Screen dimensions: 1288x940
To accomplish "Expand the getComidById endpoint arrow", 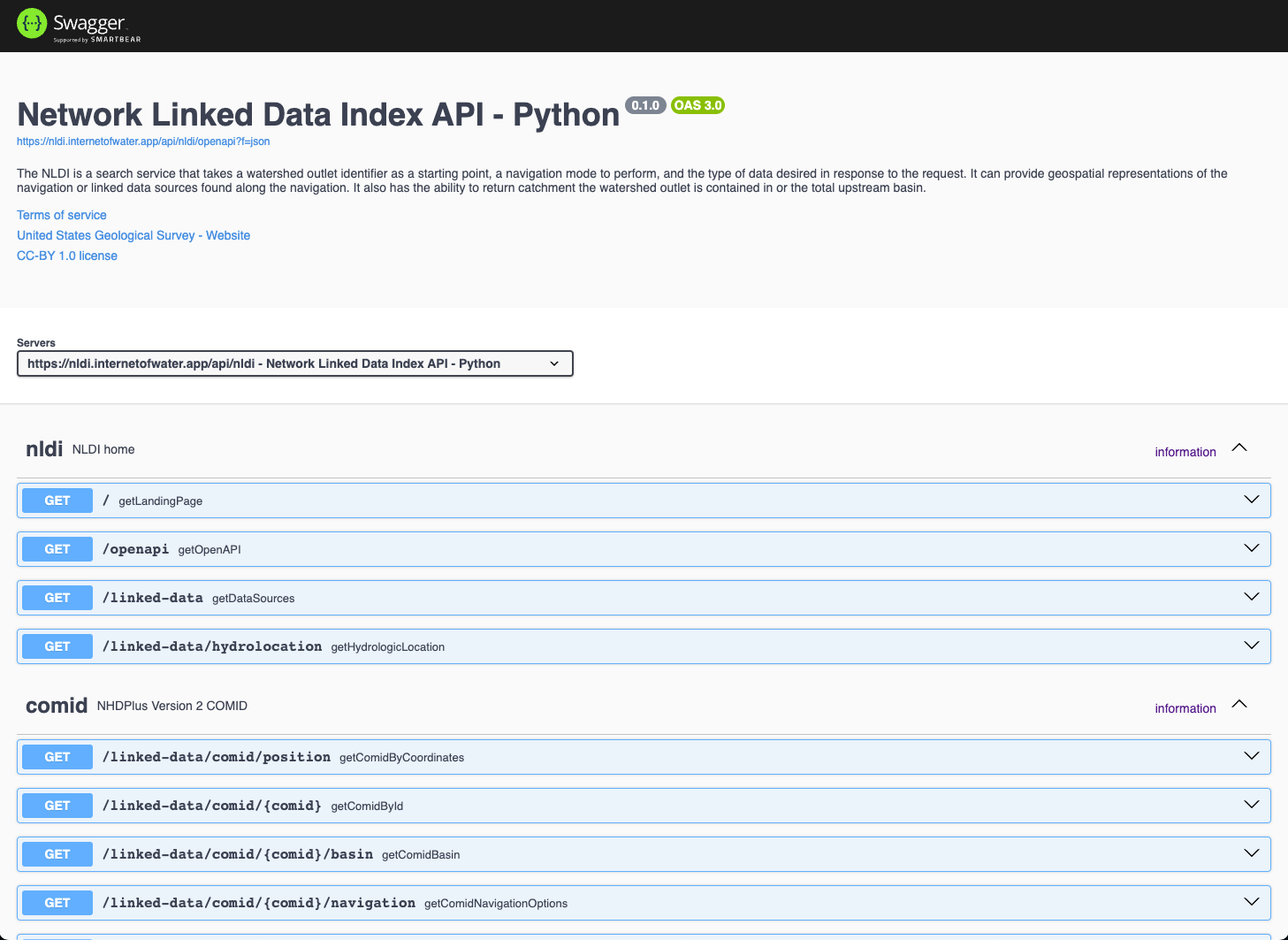I will click(1251, 805).
